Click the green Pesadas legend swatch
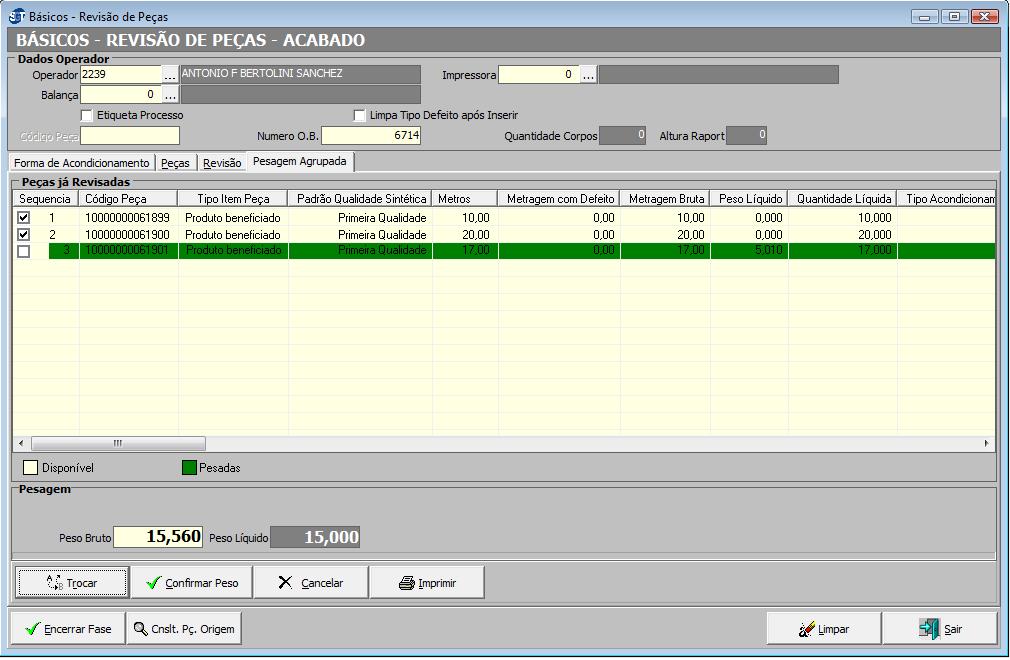 pyautogui.click(x=189, y=467)
